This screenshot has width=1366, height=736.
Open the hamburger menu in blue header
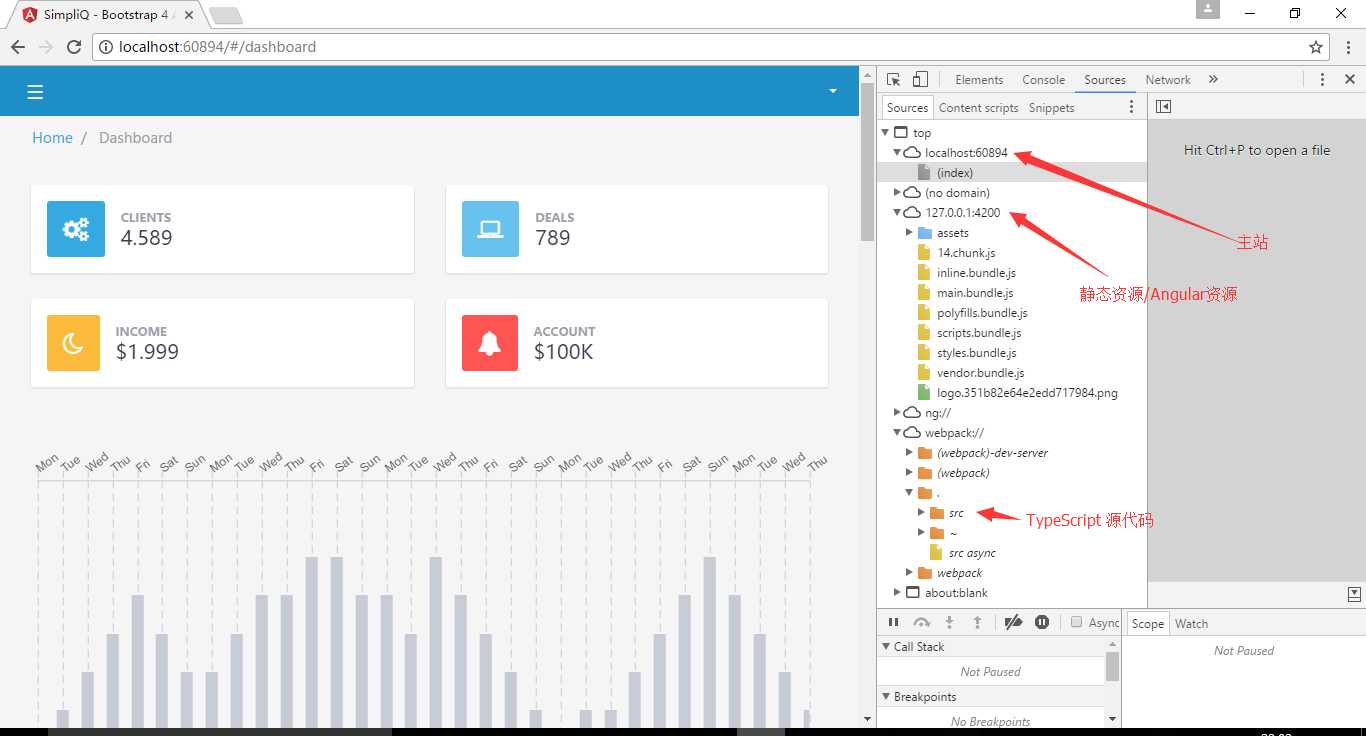35,92
